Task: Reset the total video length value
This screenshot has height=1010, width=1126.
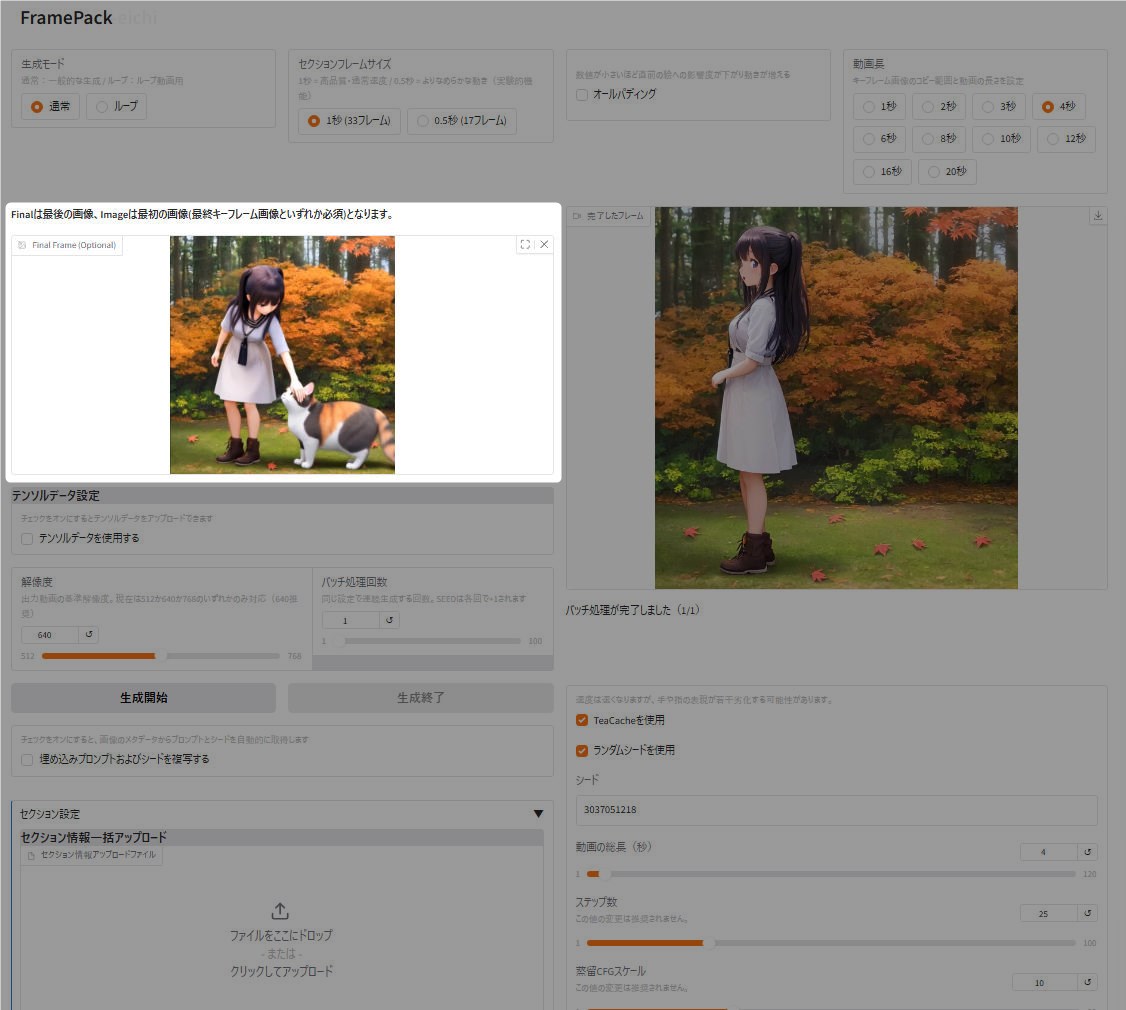Action: click(1088, 852)
